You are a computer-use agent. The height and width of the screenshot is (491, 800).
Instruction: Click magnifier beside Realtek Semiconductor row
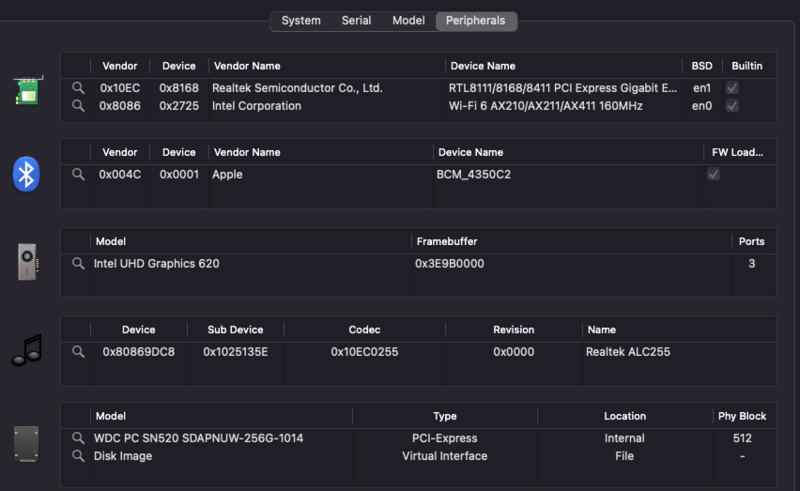pyautogui.click(x=78, y=88)
